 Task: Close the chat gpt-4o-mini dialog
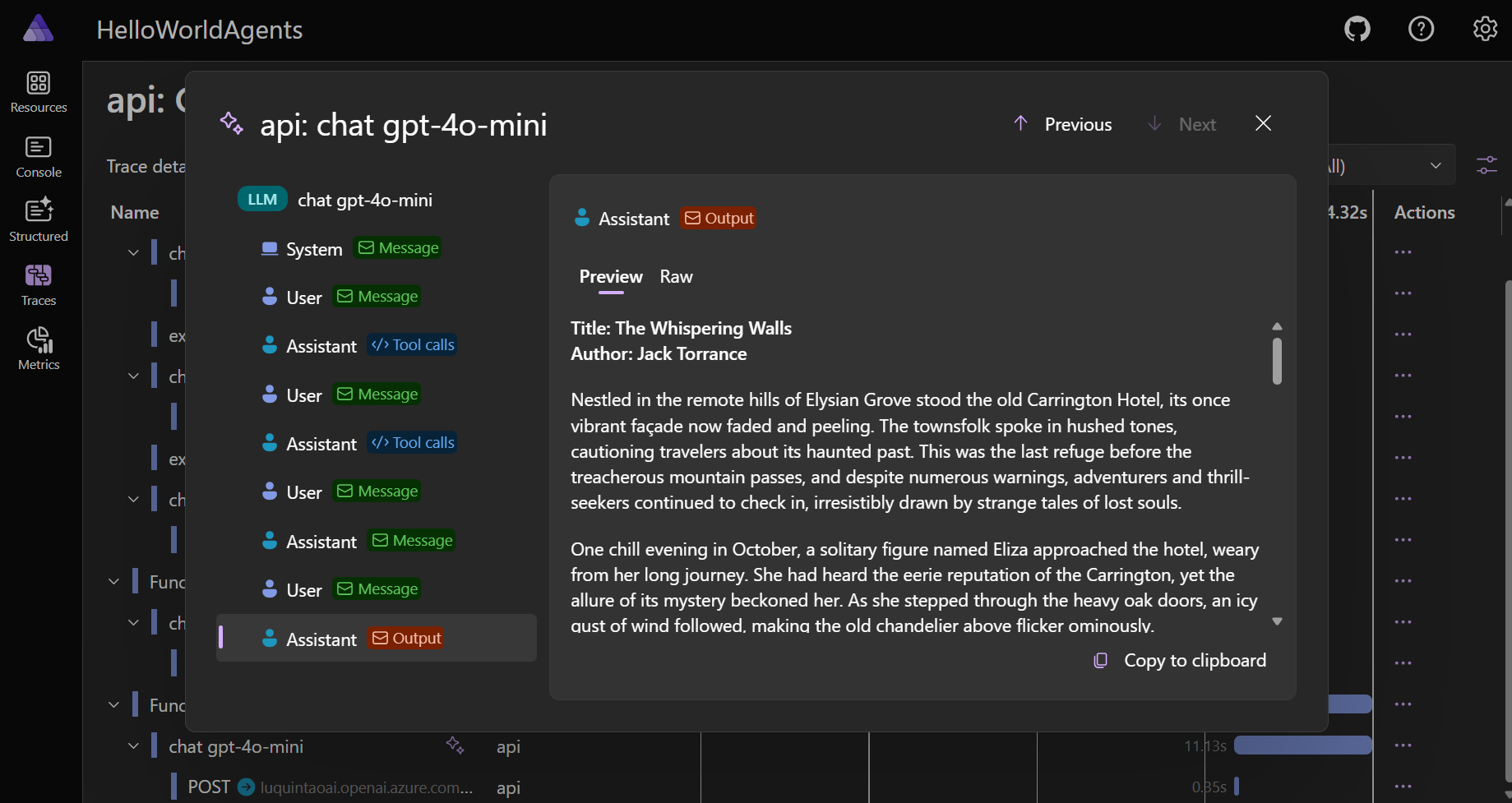pos(1263,123)
